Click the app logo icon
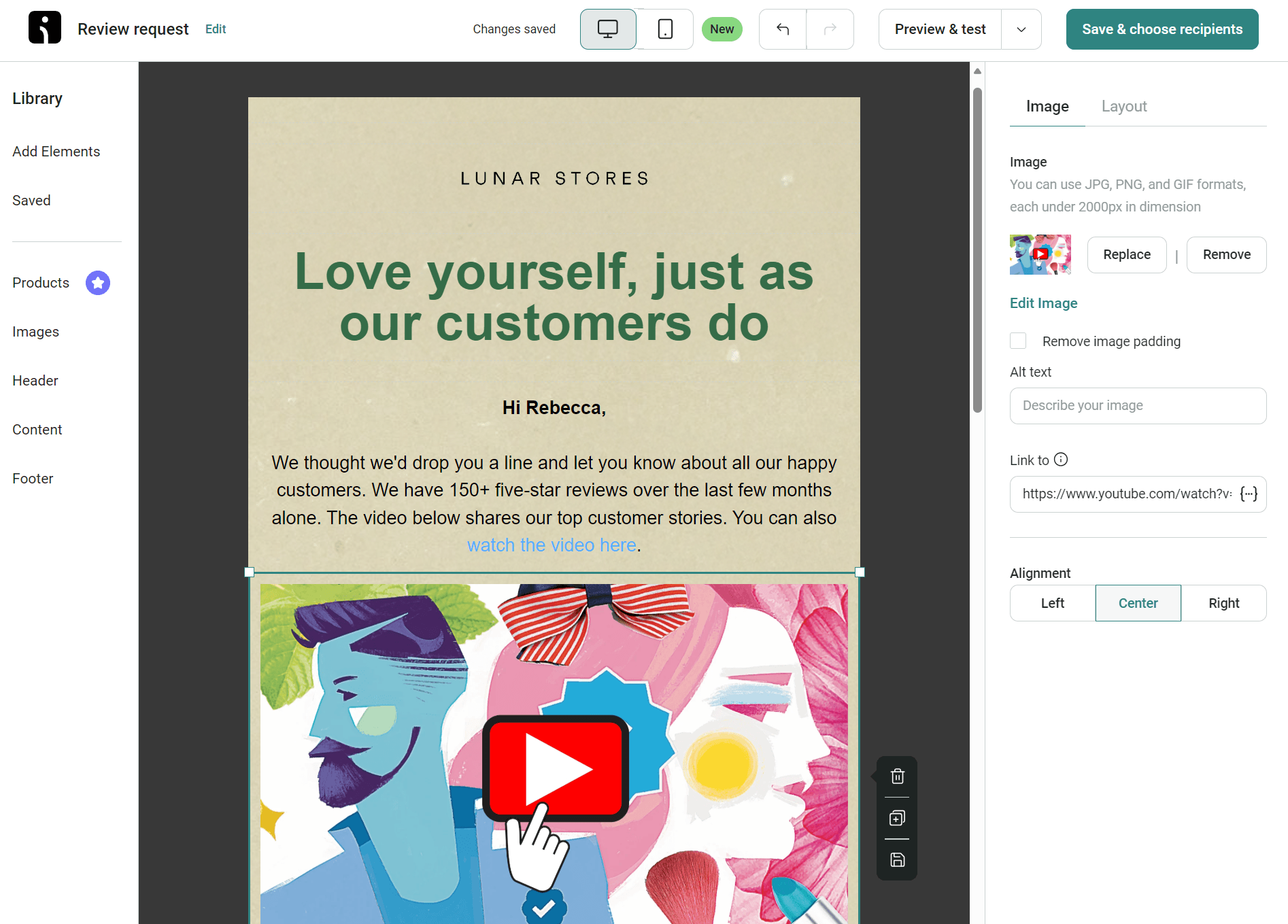This screenshot has width=1288, height=924. point(45,28)
